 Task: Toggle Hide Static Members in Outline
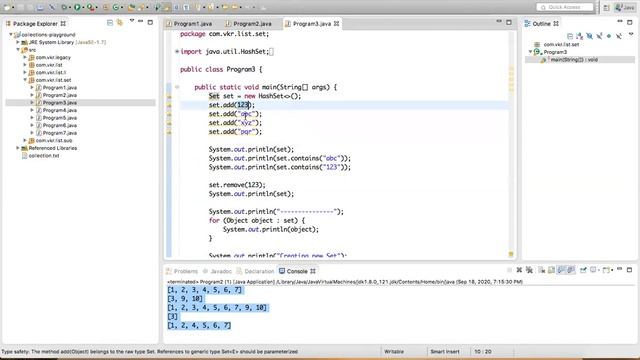tap(599, 36)
